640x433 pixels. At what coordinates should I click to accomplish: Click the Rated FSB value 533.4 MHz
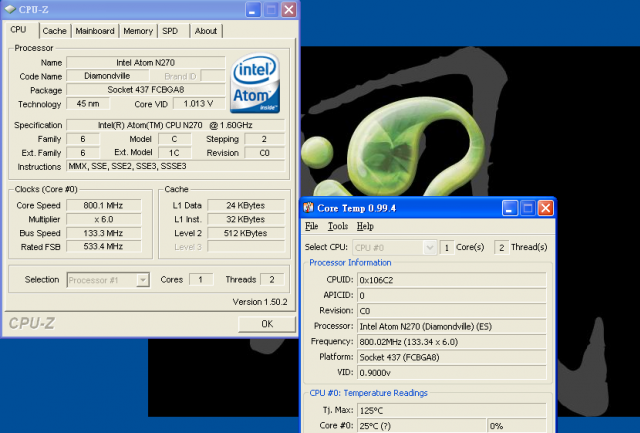pos(104,246)
